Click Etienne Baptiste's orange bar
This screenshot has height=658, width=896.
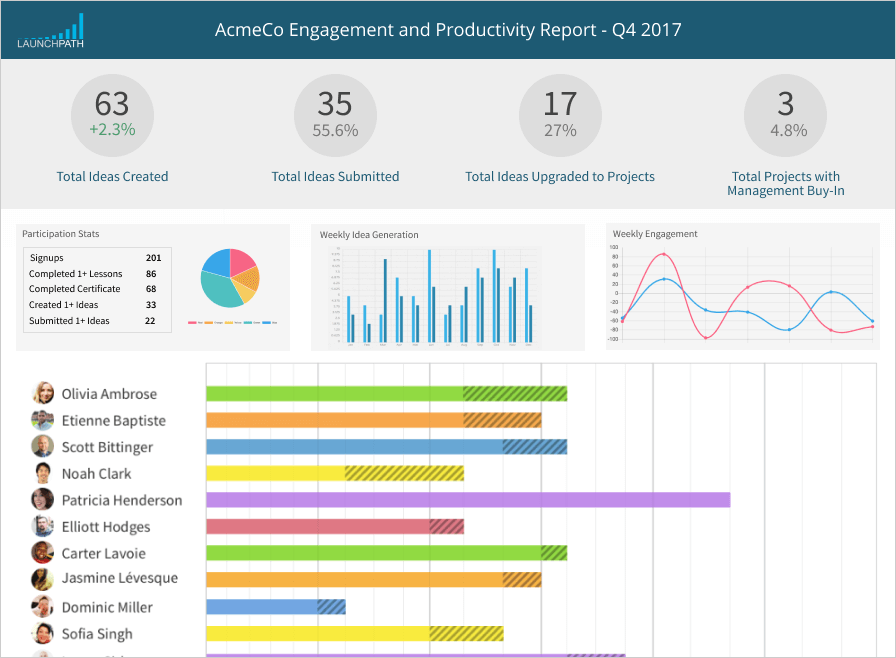click(x=374, y=420)
